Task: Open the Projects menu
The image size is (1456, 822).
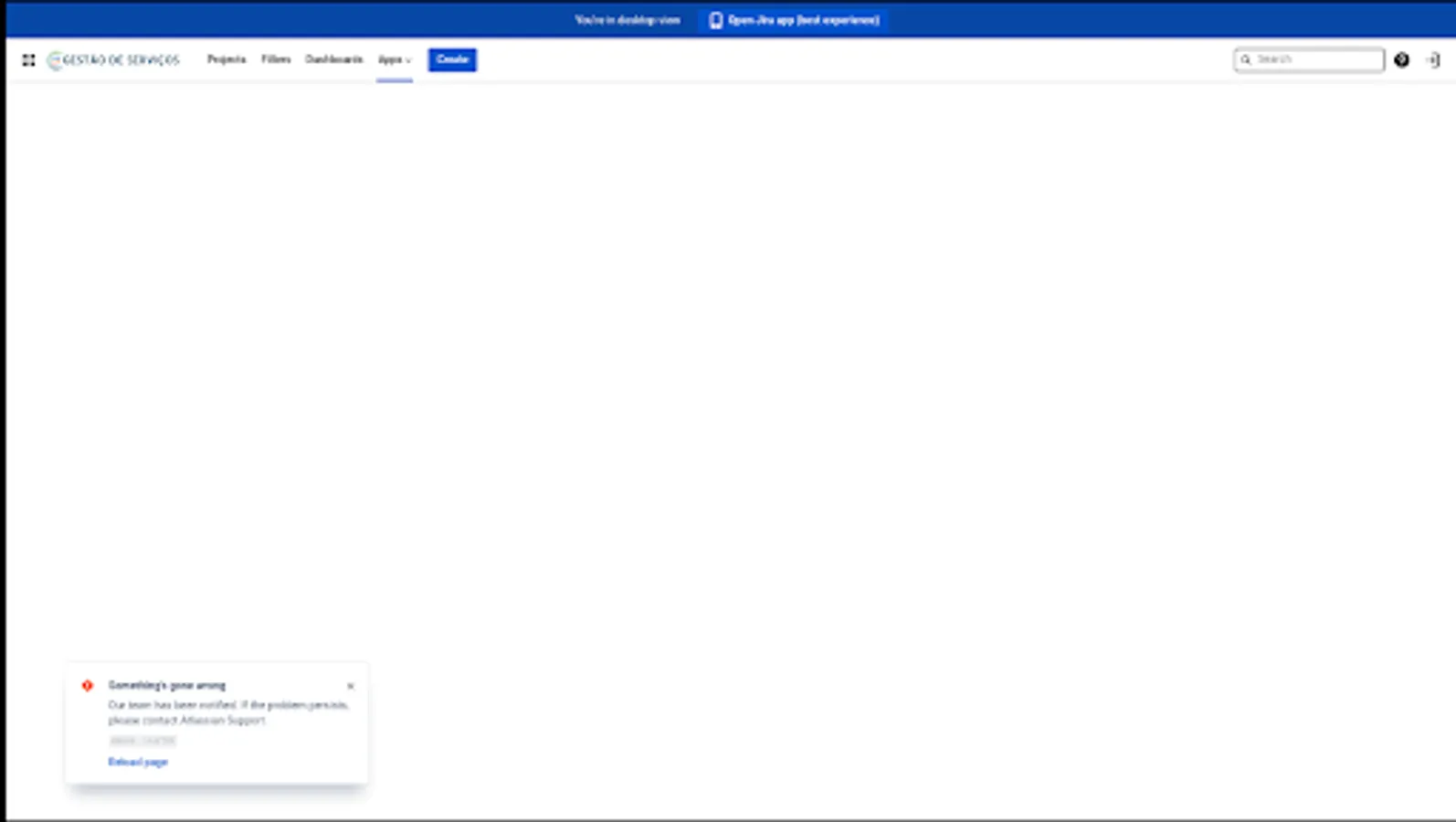Action: click(227, 59)
